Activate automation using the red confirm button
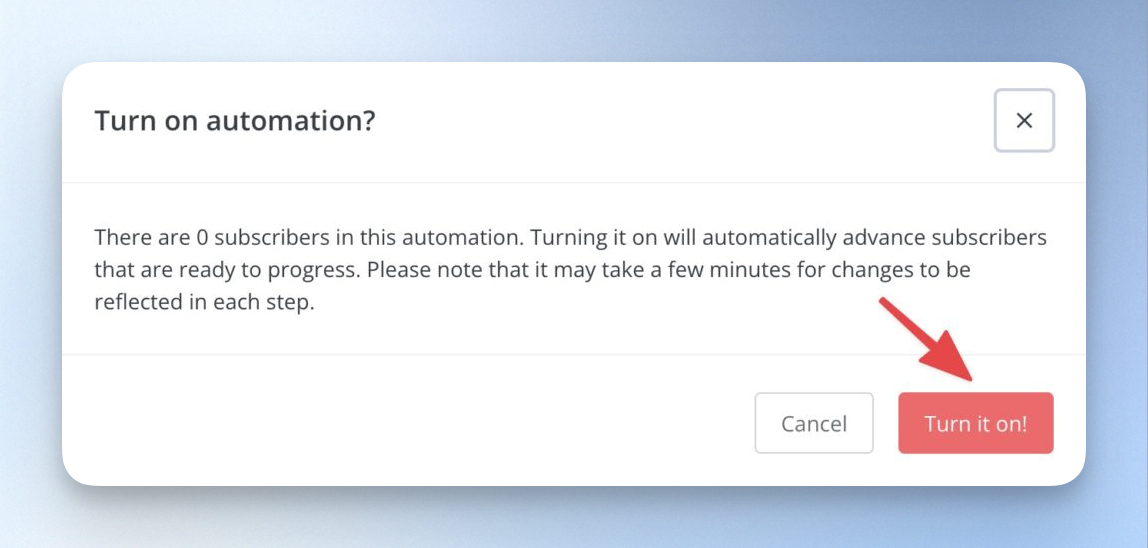The height and width of the screenshot is (548, 1148). (x=976, y=423)
